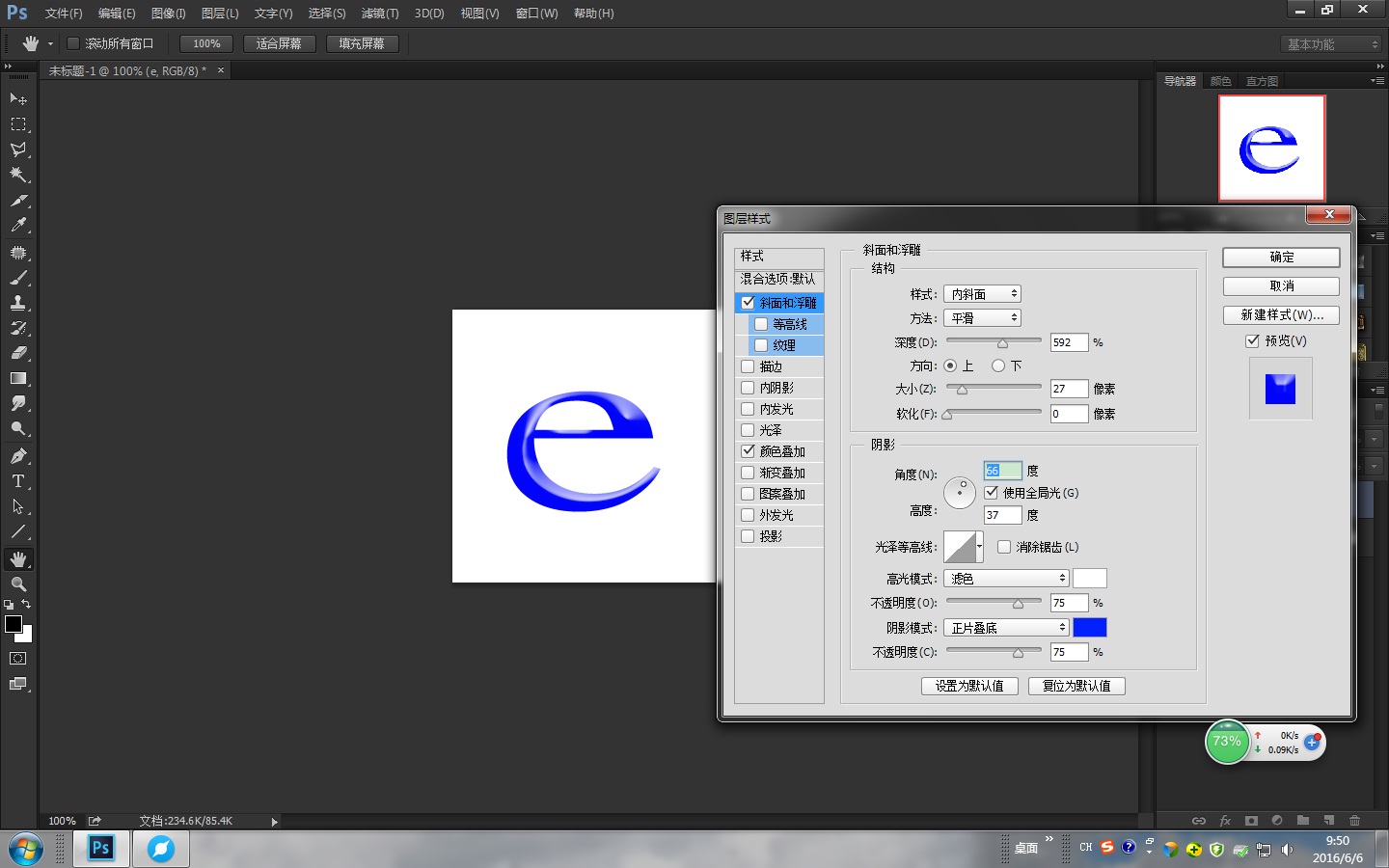Select the 下 direction radio button
This screenshot has width=1389, height=868.
click(998, 366)
